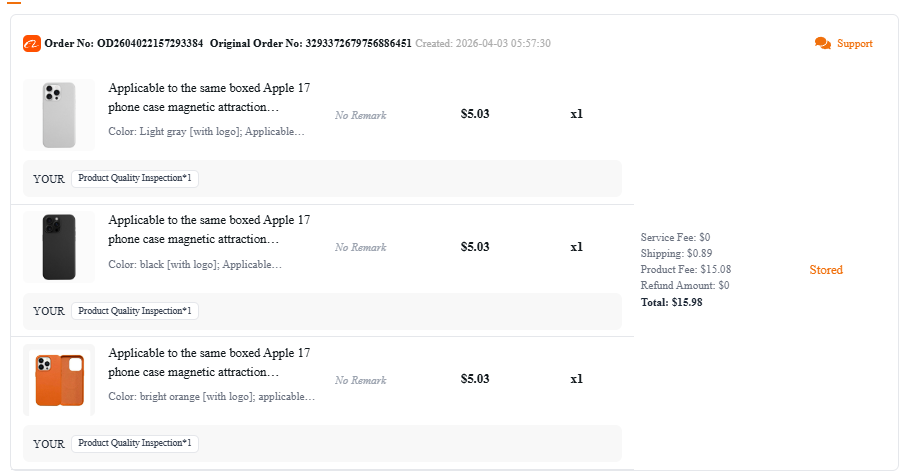The image size is (907, 473).
Task: Click the light gray case product title
Action: click(209, 97)
